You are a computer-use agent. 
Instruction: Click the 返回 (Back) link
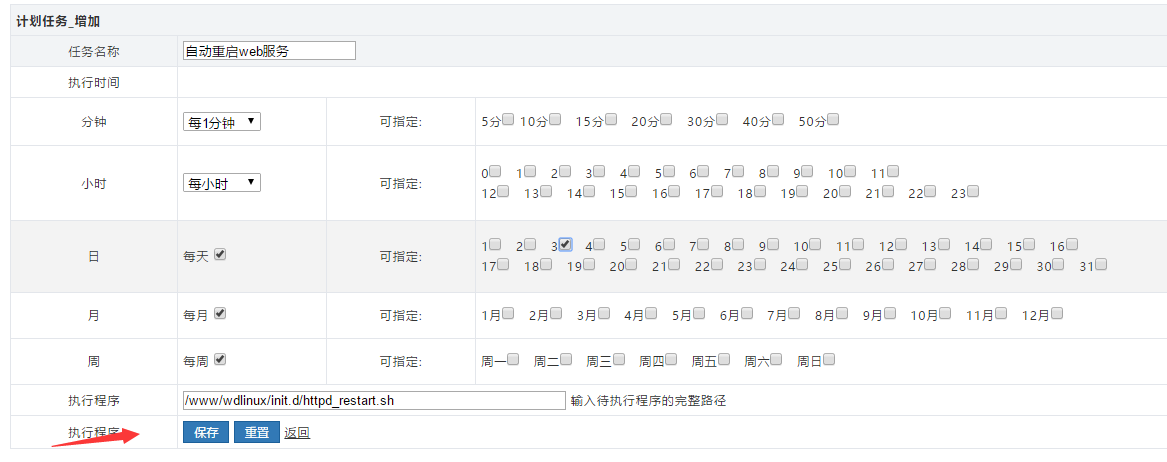point(297,433)
